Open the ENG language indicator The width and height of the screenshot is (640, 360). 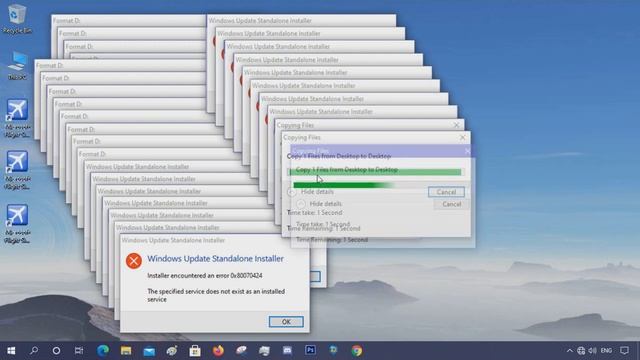[606, 351]
